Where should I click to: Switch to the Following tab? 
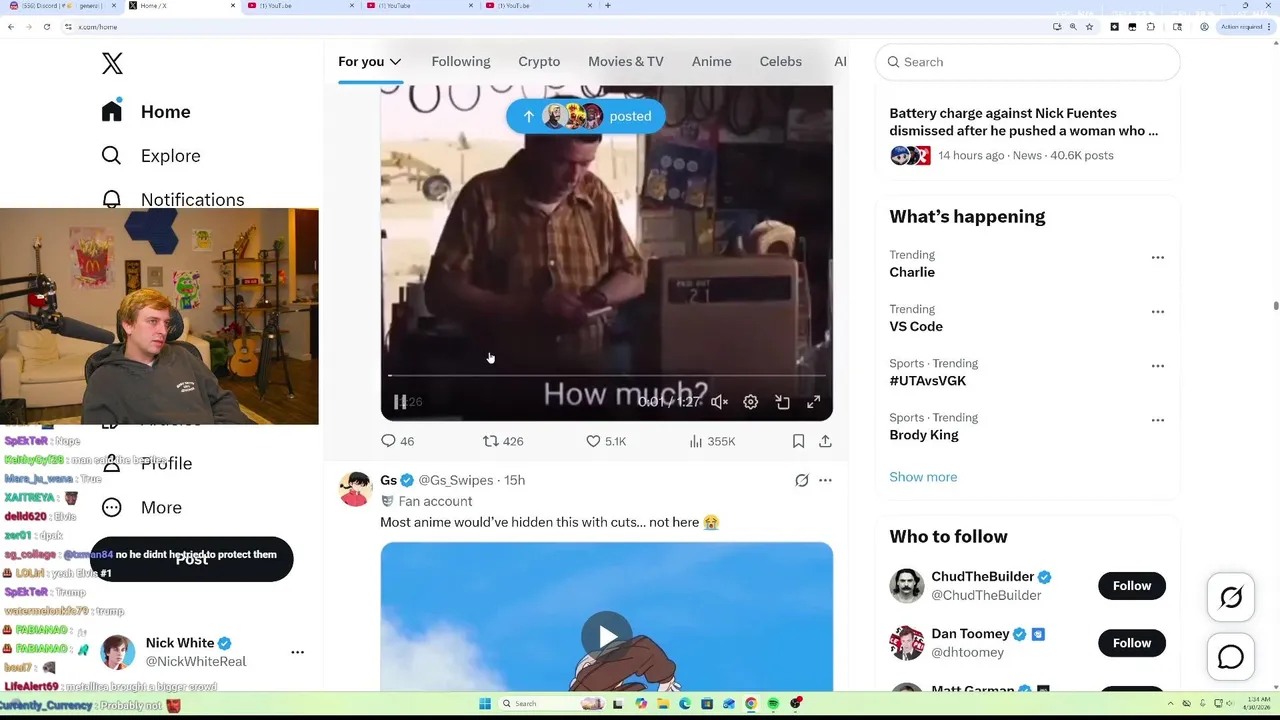click(x=461, y=62)
